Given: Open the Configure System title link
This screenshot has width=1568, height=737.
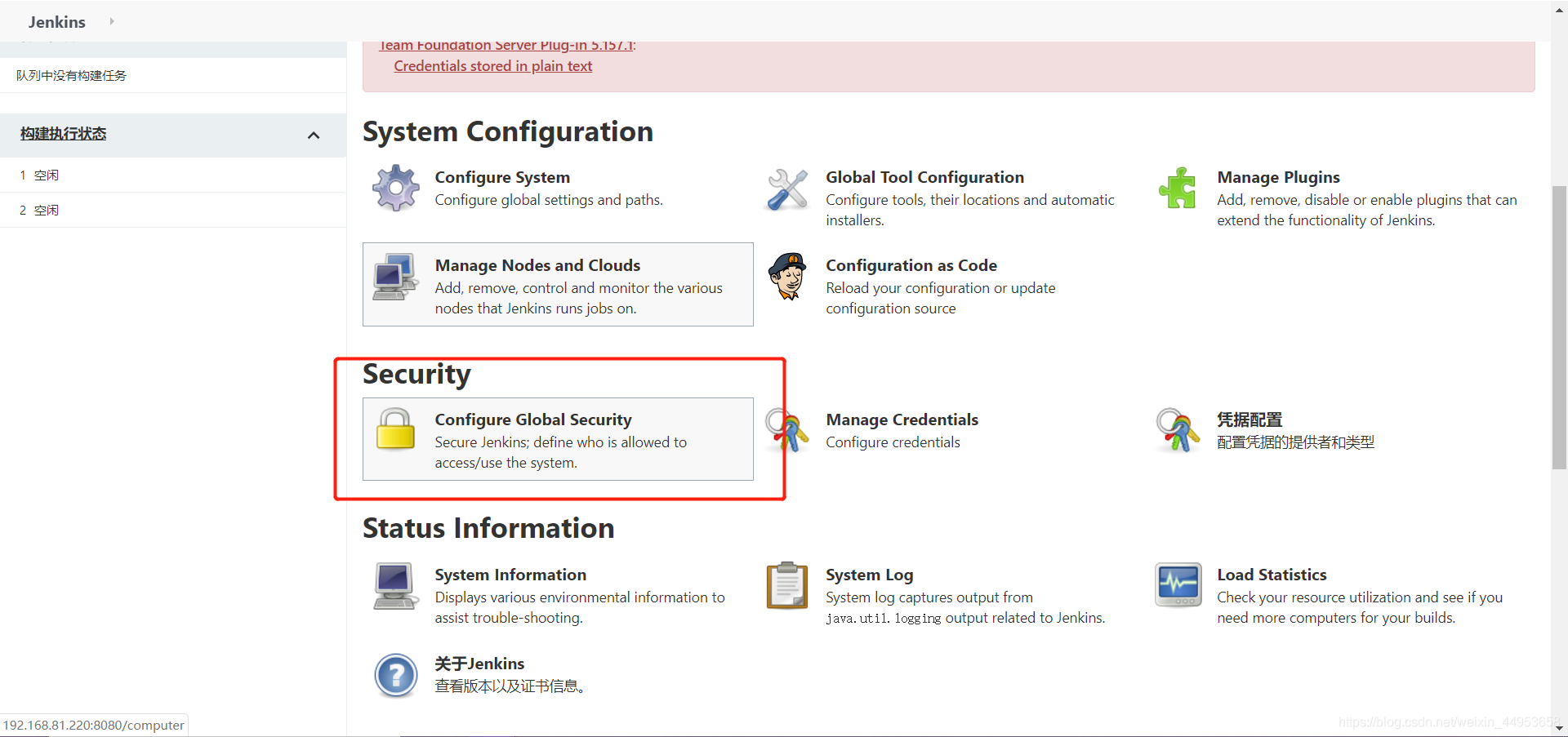Looking at the screenshot, I should click(502, 177).
